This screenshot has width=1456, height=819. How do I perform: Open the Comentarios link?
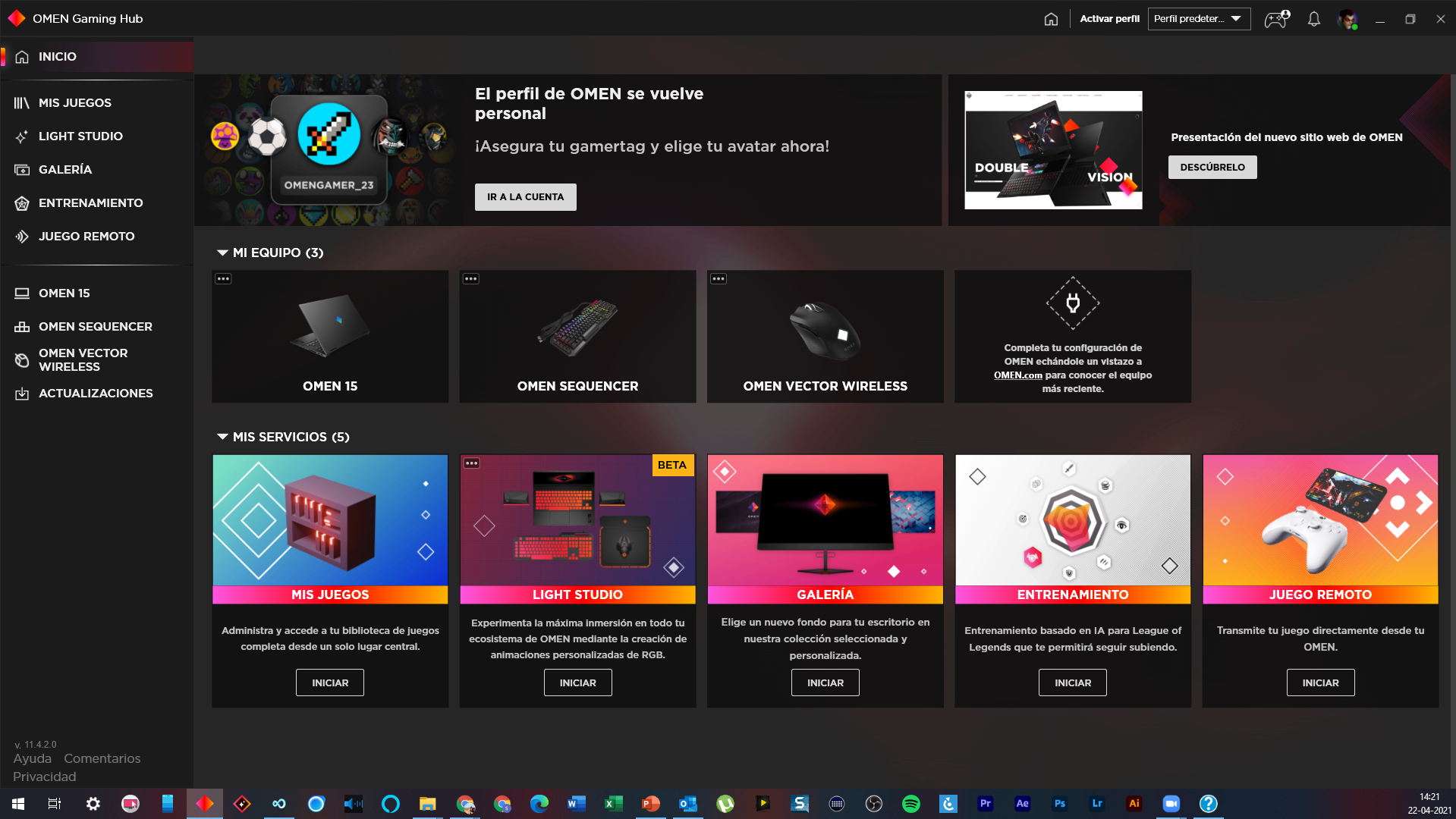point(102,759)
